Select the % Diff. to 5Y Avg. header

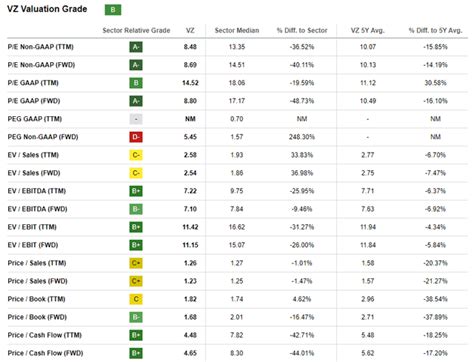coord(435,30)
